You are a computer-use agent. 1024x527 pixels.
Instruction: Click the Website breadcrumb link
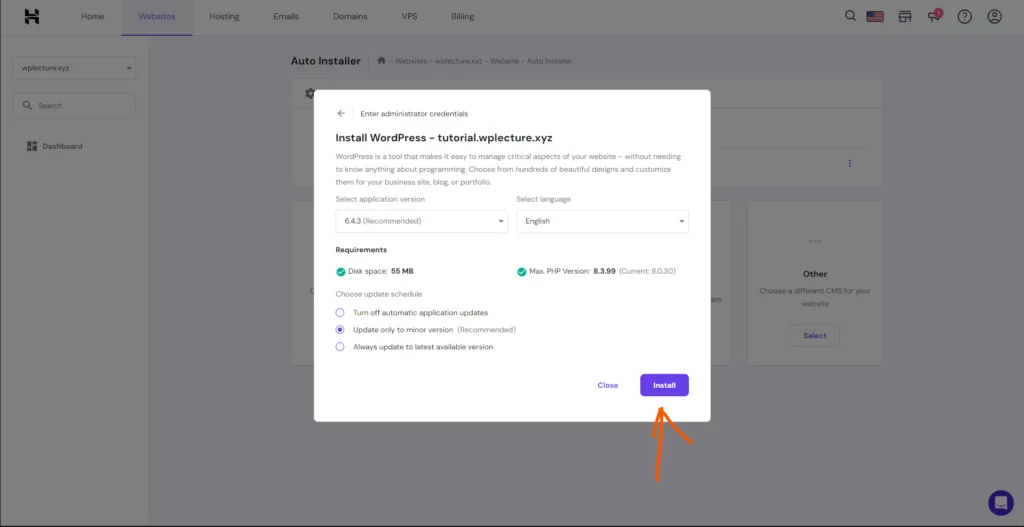click(x=505, y=61)
